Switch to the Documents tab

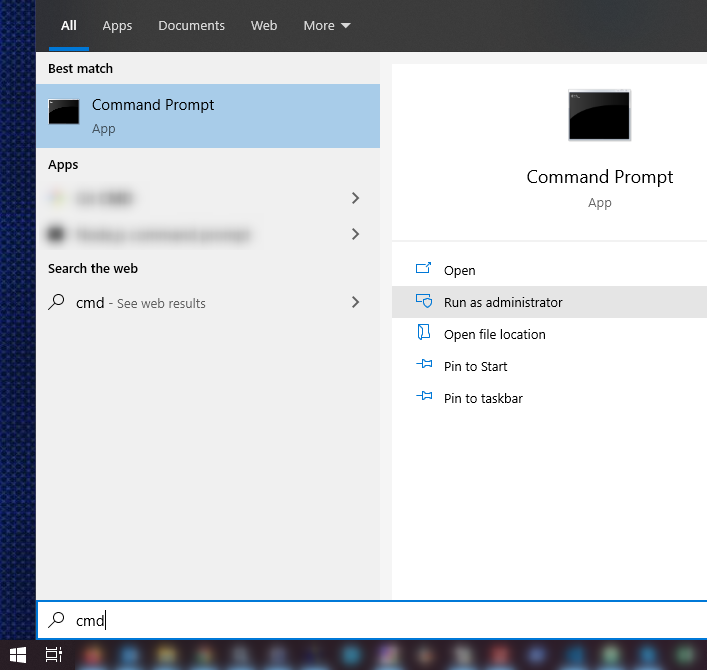pyautogui.click(x=191, y=26)
